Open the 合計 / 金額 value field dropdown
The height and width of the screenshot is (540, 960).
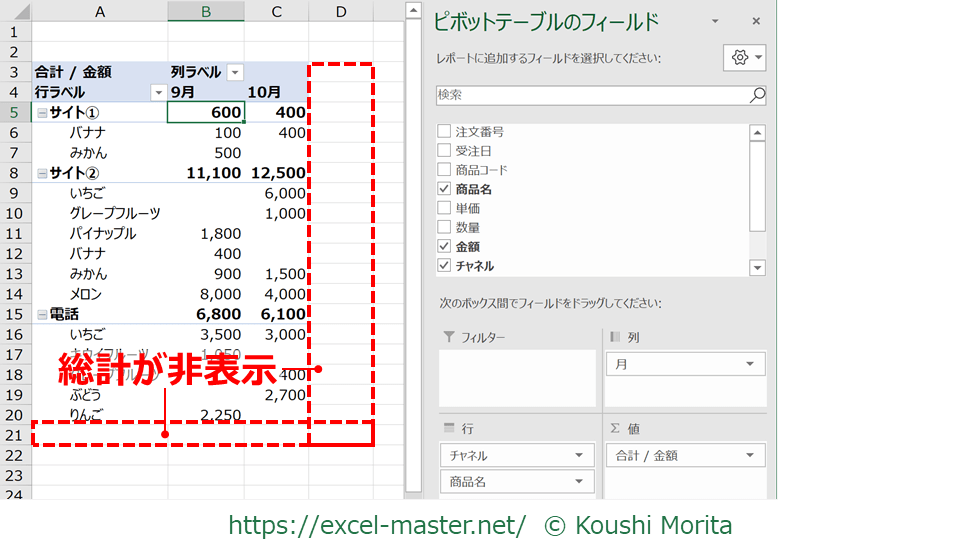pyautogui.click(x=750, y=456)
